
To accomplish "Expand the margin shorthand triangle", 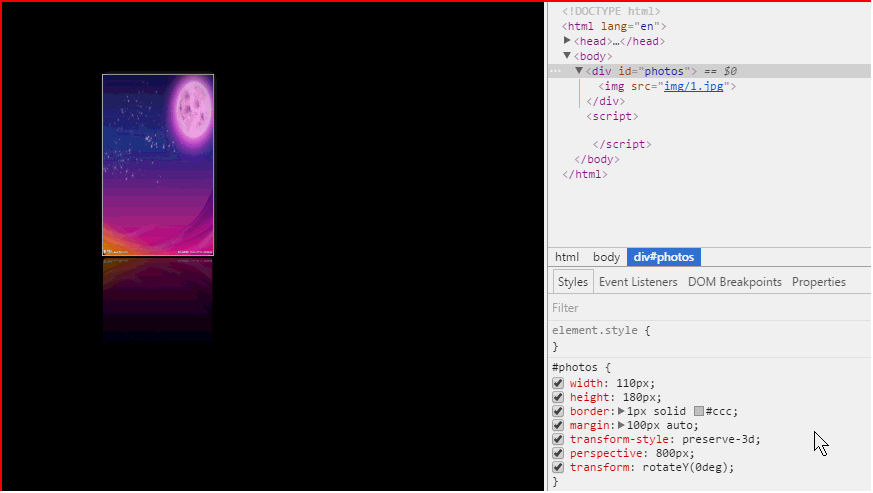I will (x=621, y=425).
